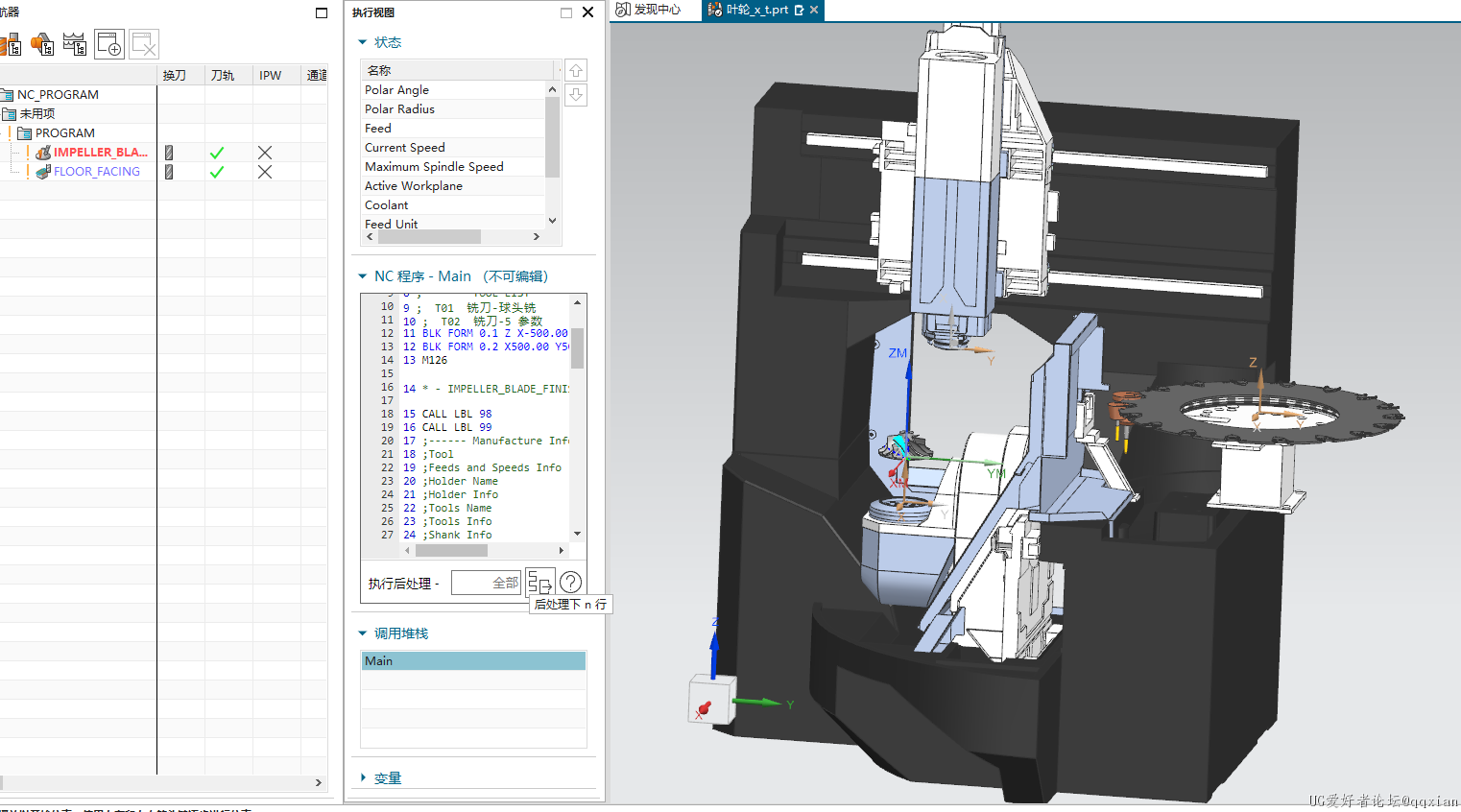Click the 后处理下 n 行 step icon
This screenshot has height=812, width=1461.
[x=539, y=582]
